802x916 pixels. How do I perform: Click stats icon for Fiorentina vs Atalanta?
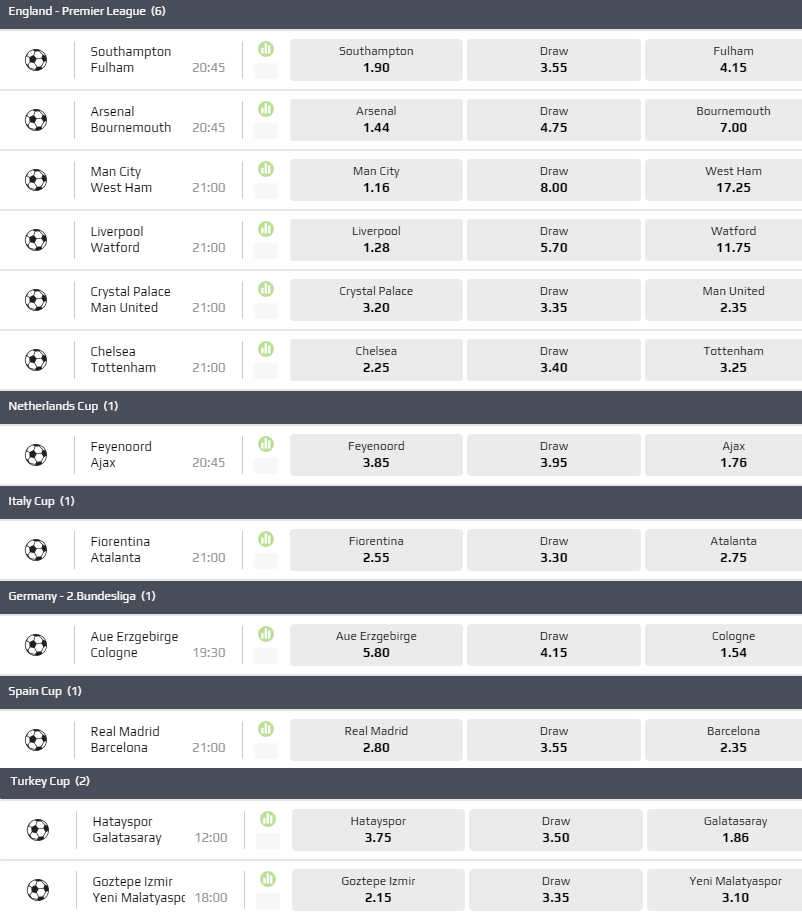(266, 539)
